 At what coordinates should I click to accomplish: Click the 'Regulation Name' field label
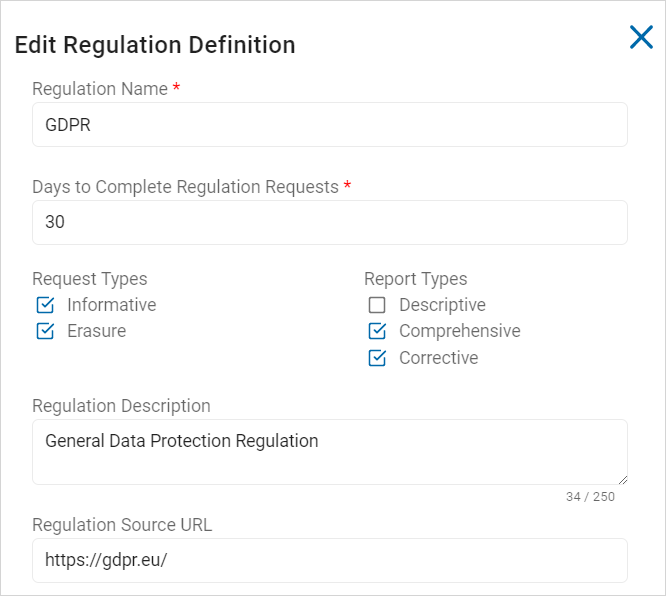[100, 89]
